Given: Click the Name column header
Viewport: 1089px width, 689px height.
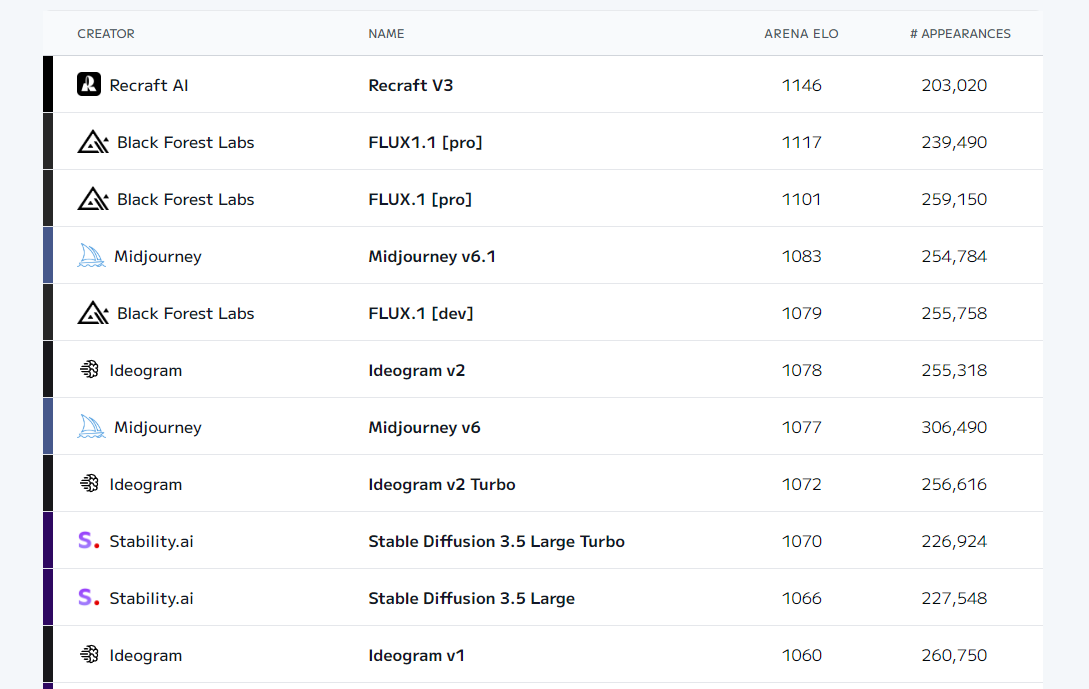Looking at the screenshot, I should point(386,34).
